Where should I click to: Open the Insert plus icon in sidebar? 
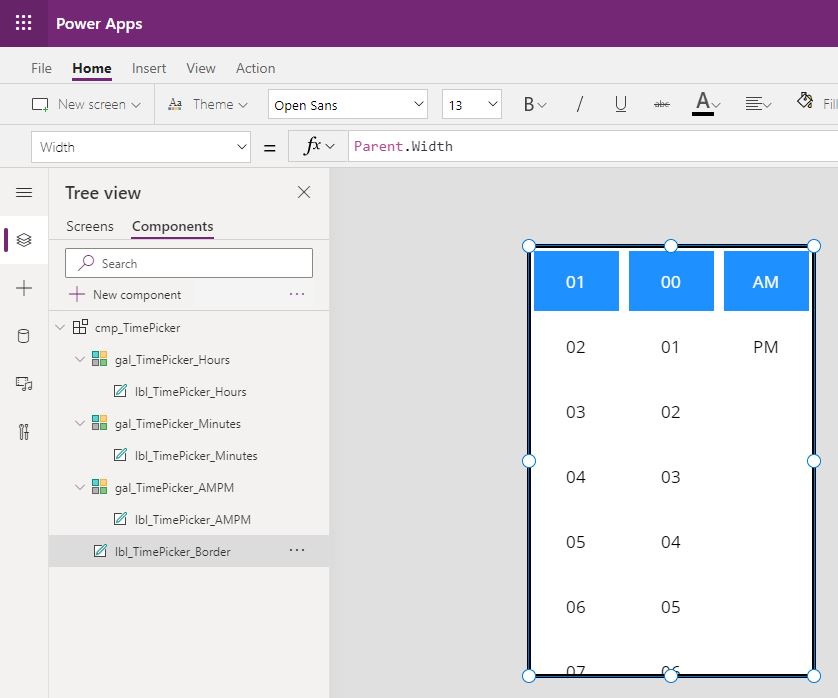point(24,288)
